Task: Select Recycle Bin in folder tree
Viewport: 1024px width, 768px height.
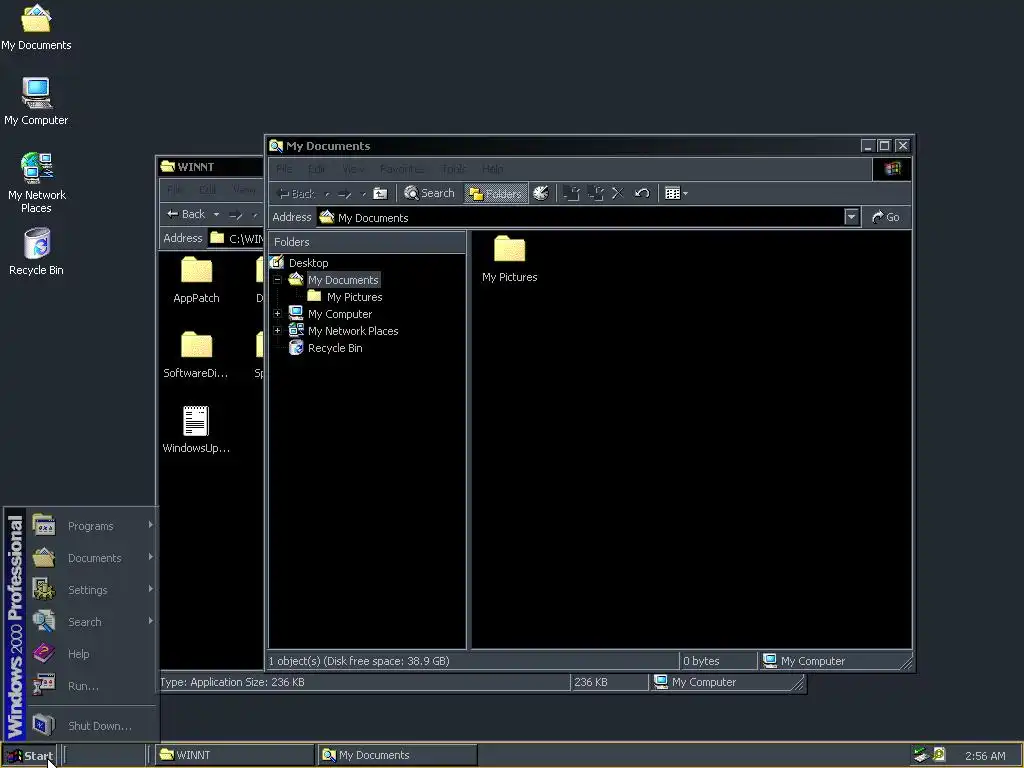Action: (x=335, y=347)
